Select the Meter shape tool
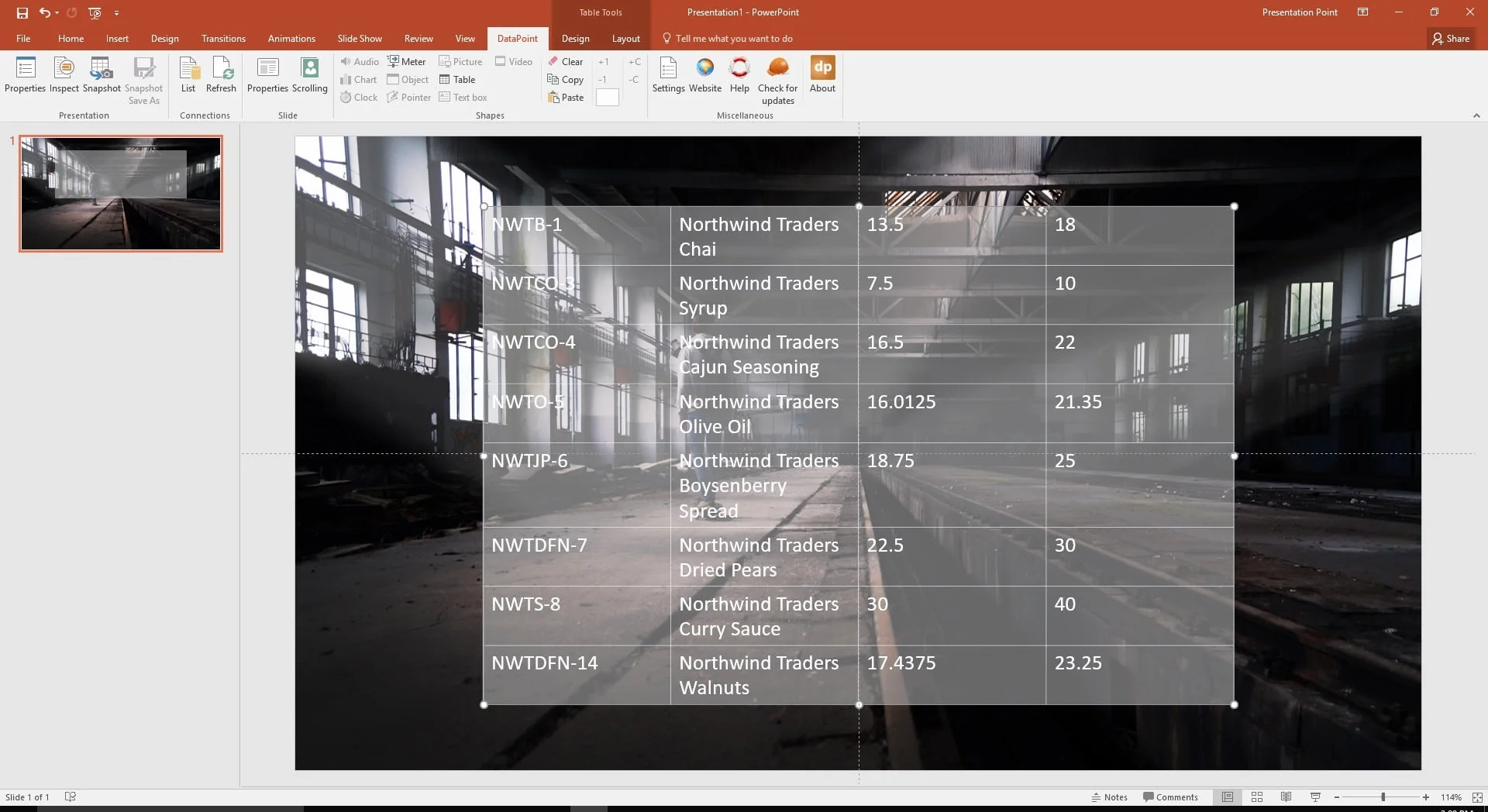This screenshot has width=1488, height=812. click(x=407, y=60)
